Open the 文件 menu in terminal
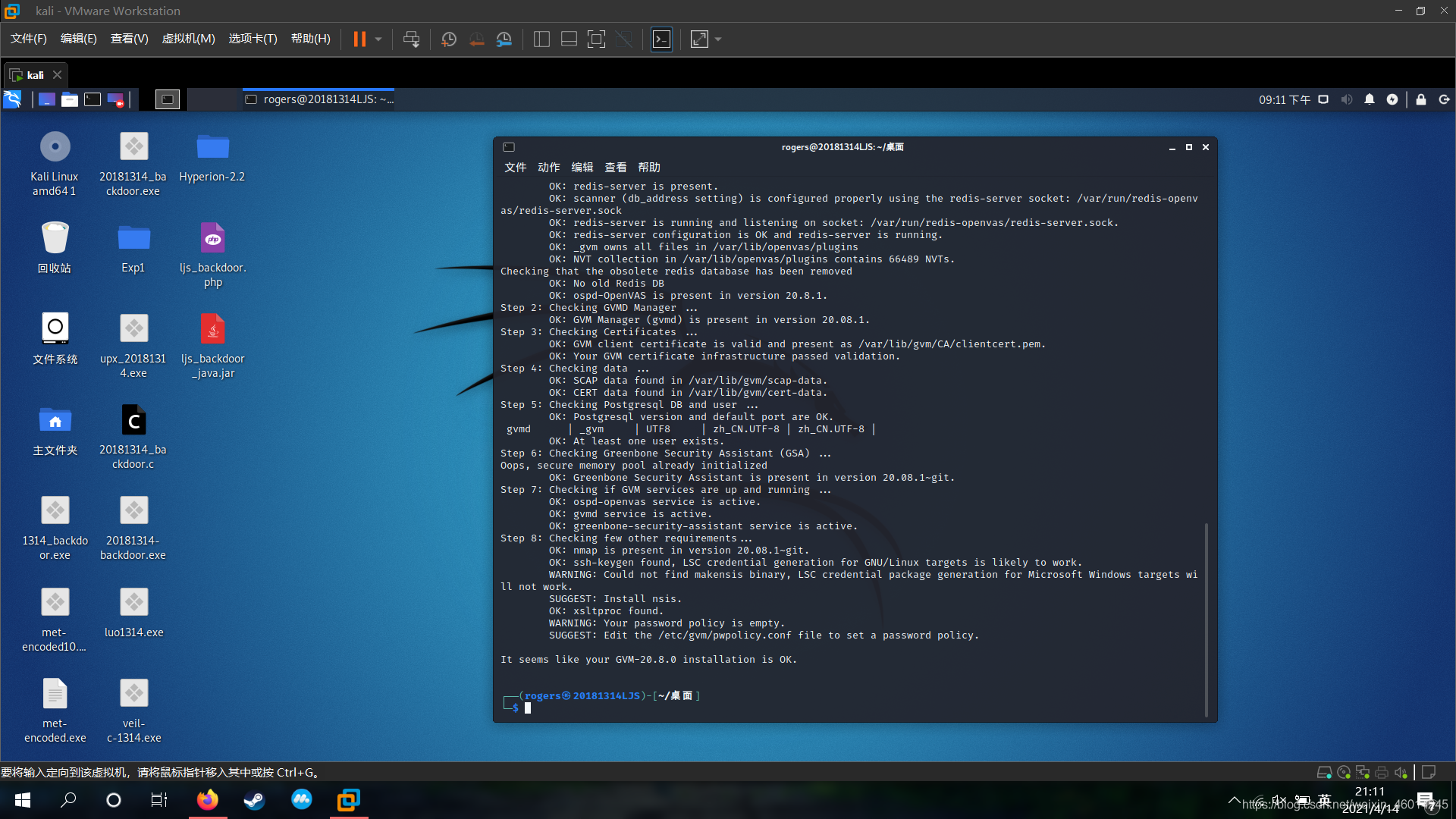 point(515,167)
